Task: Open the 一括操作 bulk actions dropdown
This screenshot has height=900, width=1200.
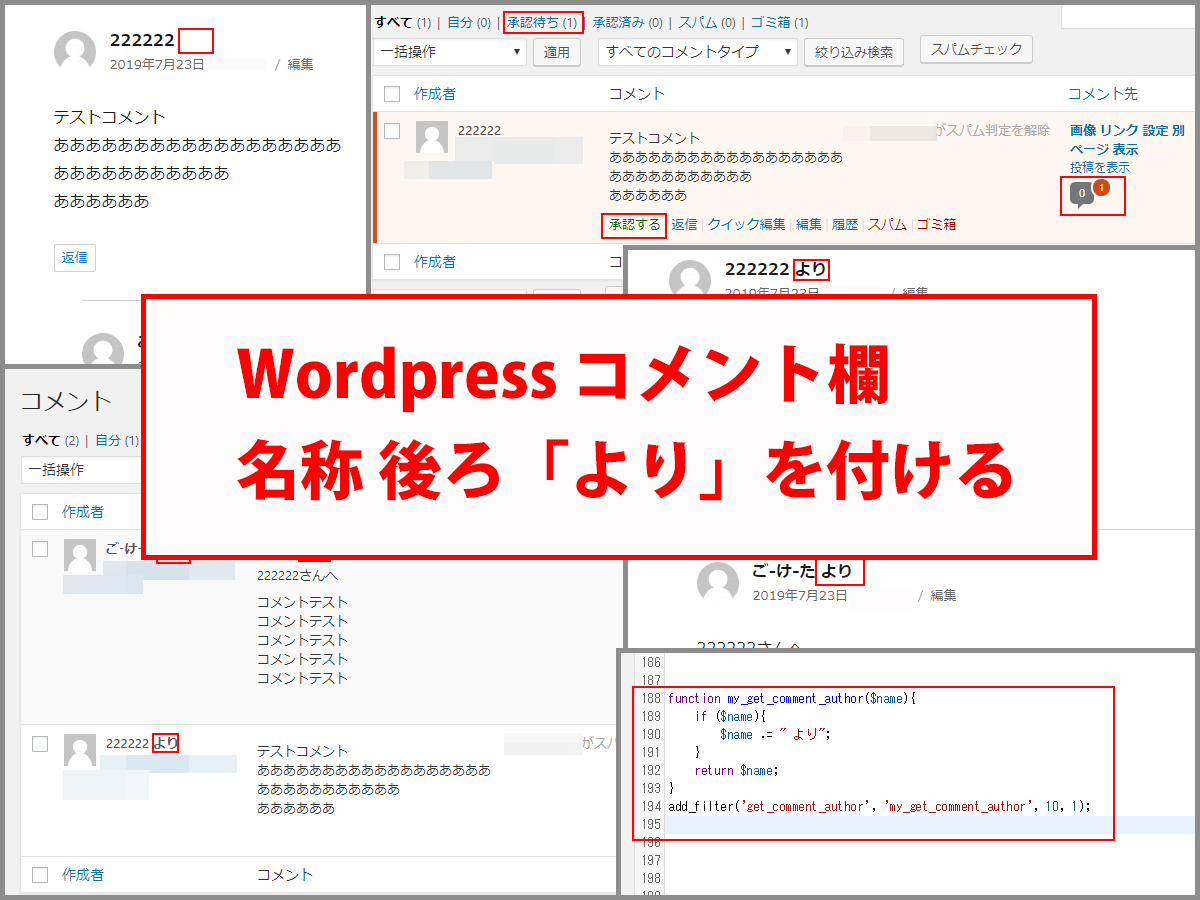Action: pos(448,52)
